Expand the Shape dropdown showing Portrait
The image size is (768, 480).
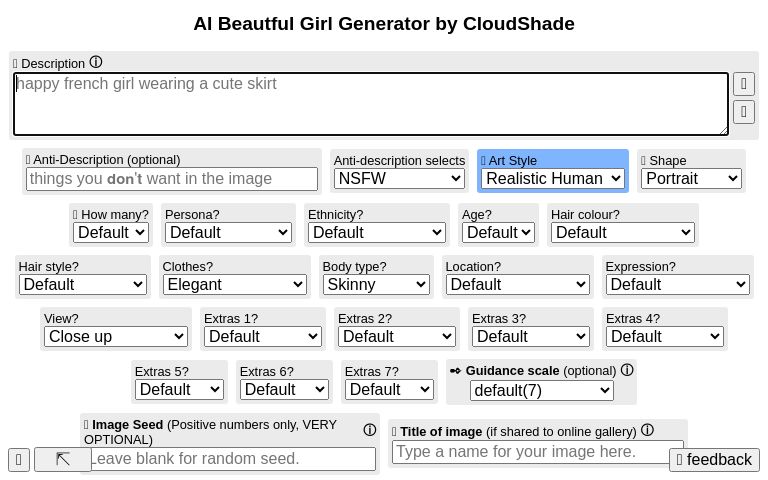click(691, 179)
